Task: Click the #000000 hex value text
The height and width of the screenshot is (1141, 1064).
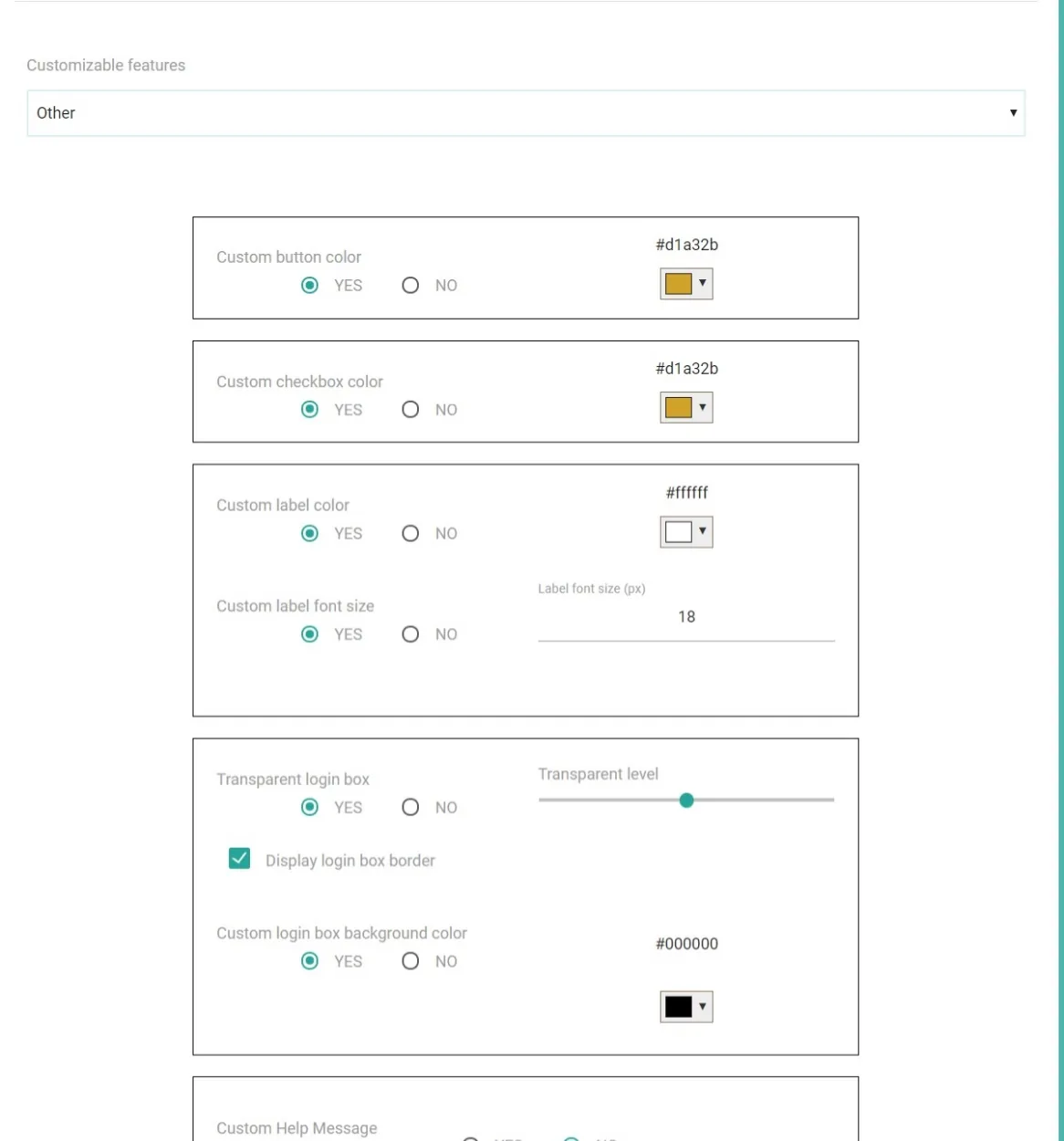Action: pos(687,944)
